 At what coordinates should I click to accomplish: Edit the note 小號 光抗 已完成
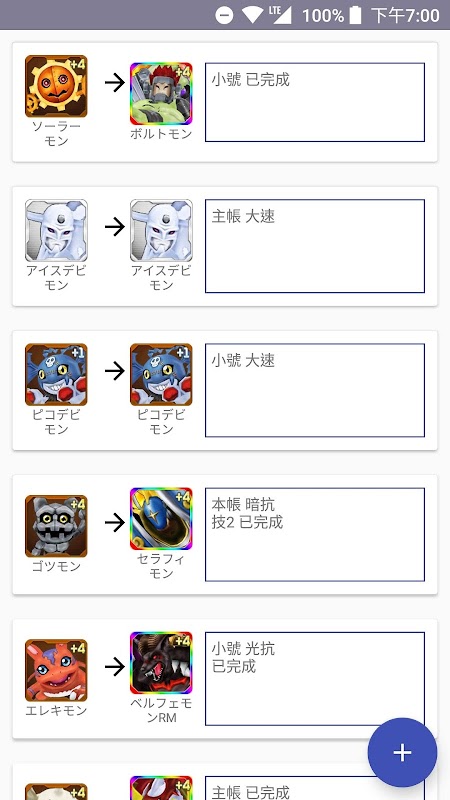(315, 679)
